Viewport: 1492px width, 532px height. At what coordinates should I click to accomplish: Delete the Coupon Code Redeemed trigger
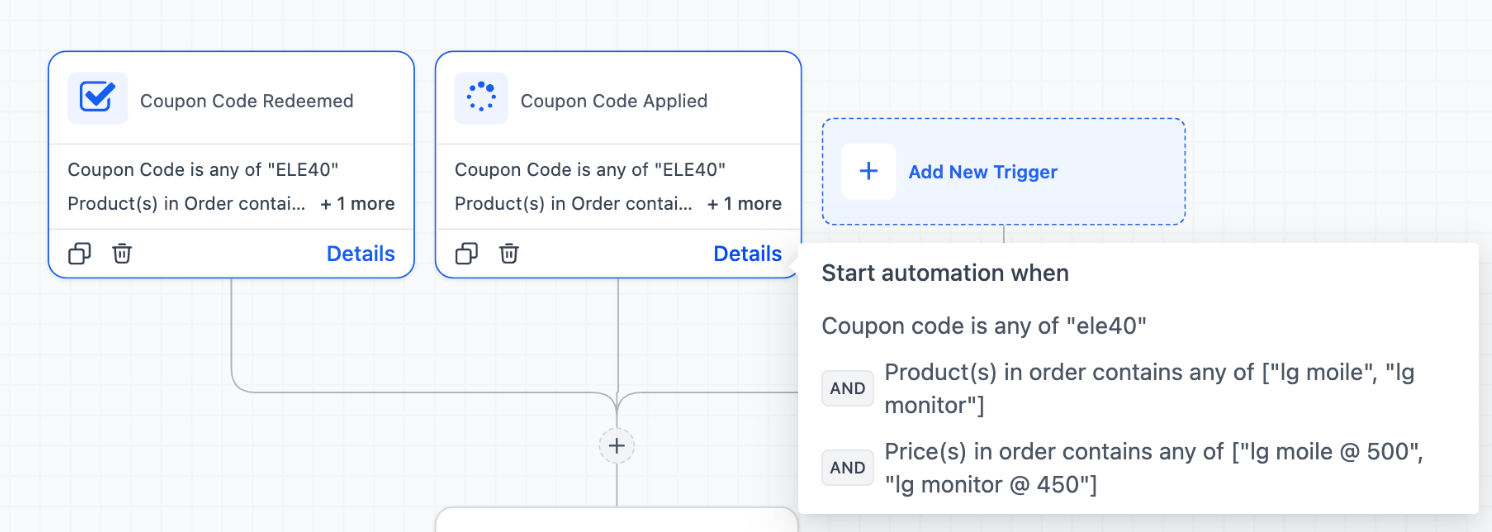[122, 254]
